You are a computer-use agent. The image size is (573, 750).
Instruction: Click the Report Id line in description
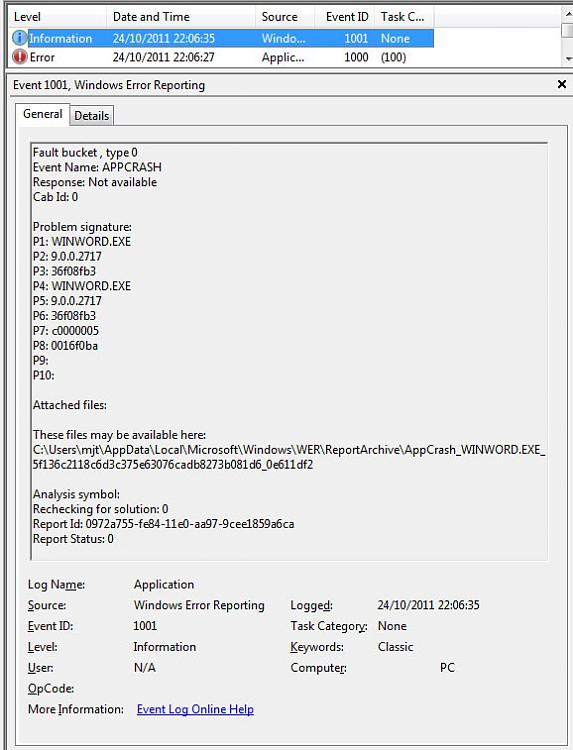click(163, 524)
